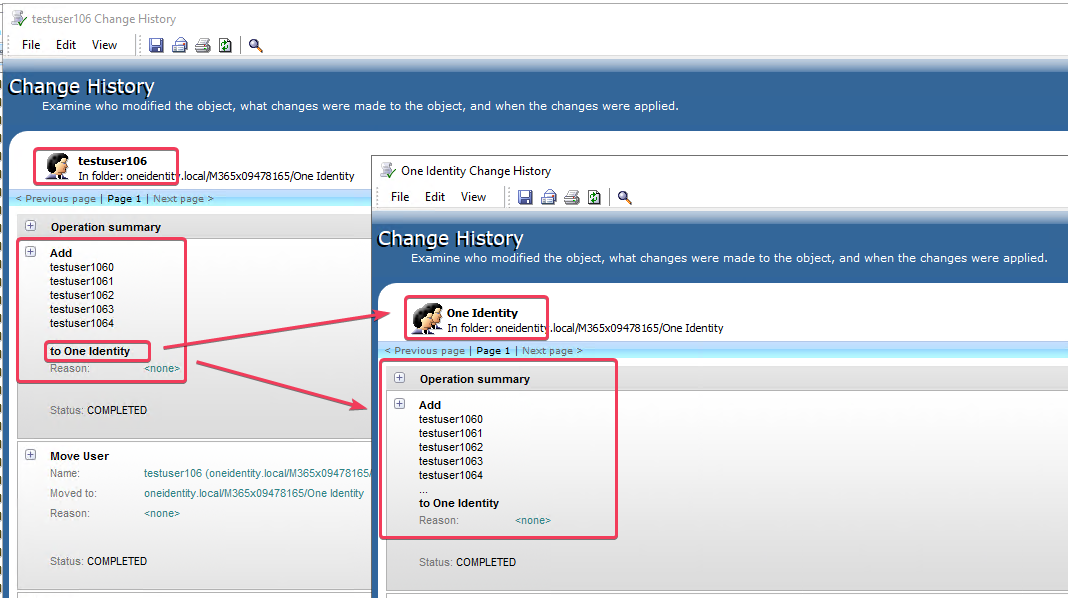
Task: Click testuser1061 in the One Identity window
Action: click(x=451, y=433)
